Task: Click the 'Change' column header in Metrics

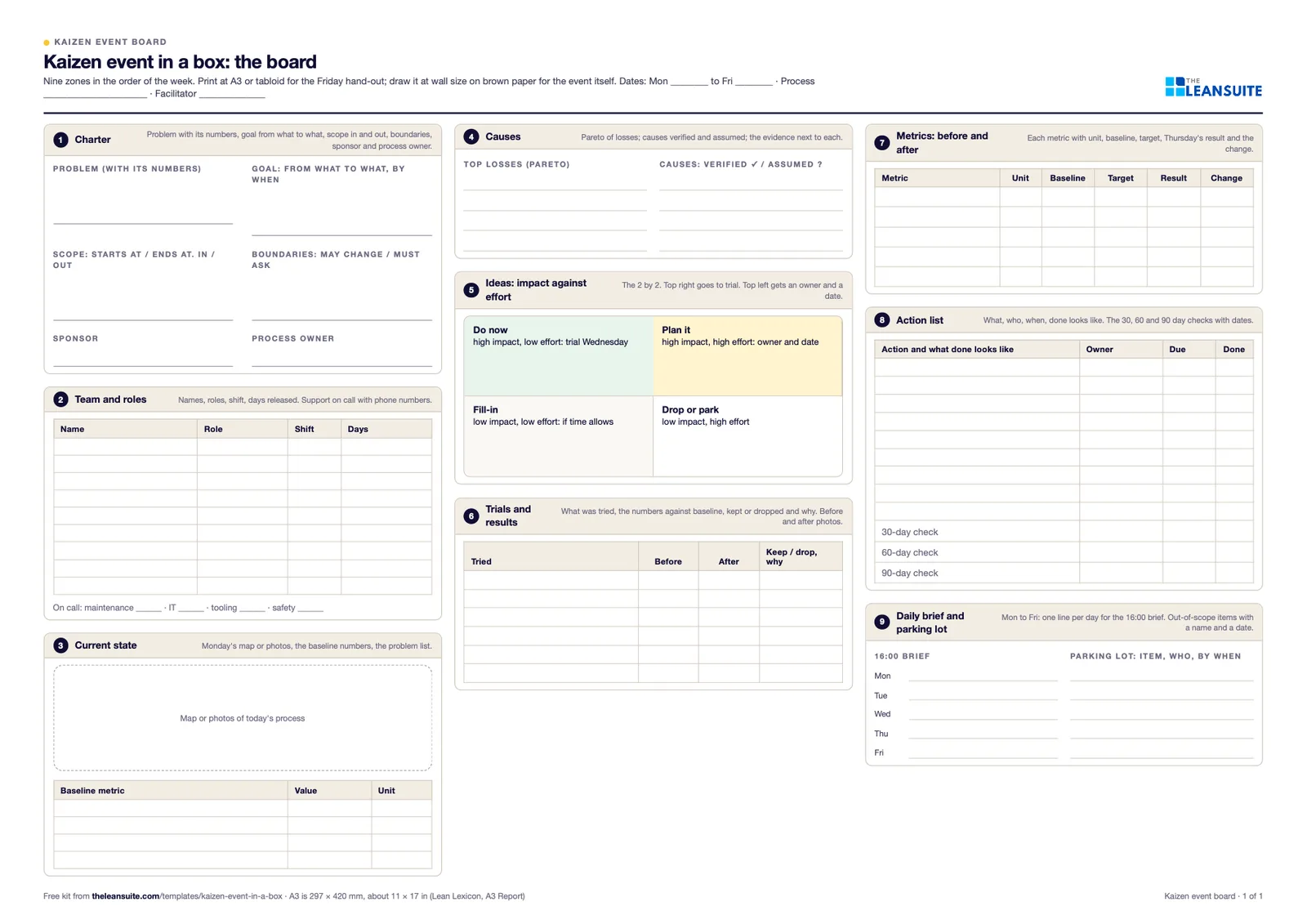Action: point(1226,178)
